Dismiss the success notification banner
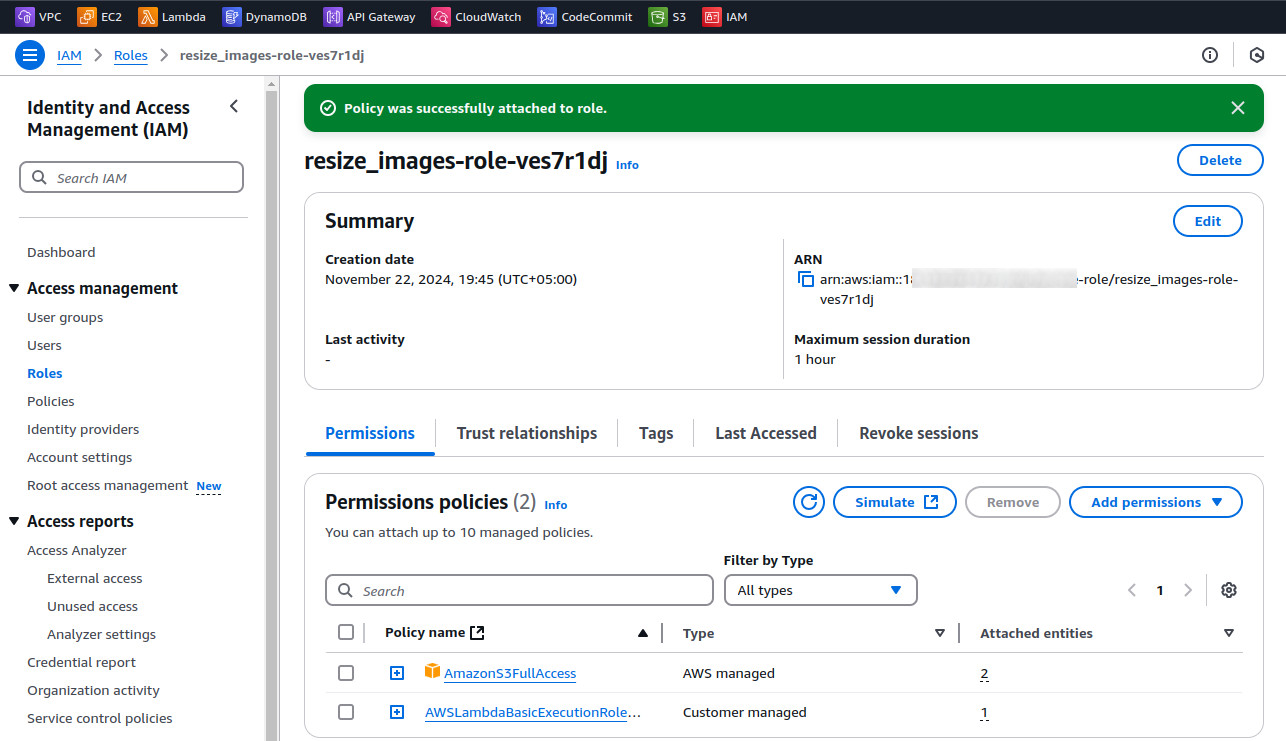 tap(1238, 108)
